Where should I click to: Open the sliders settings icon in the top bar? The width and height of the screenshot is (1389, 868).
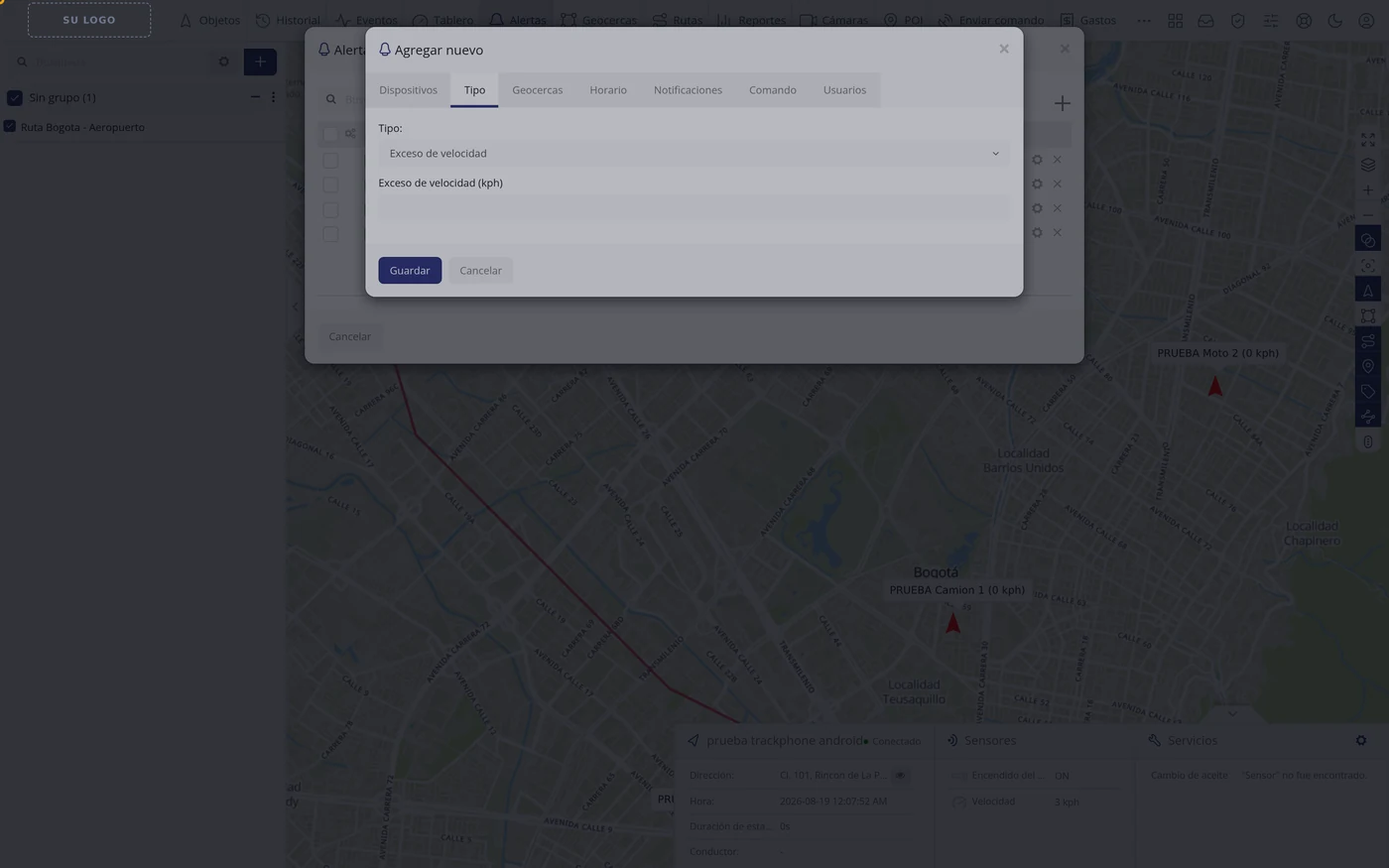click(x=1271, y=20)
